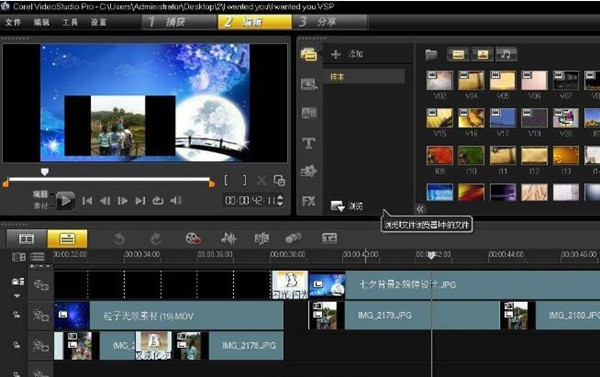Switch to Storyboard view
This screenshot has height=377, width=600.
tap(27, 239)
